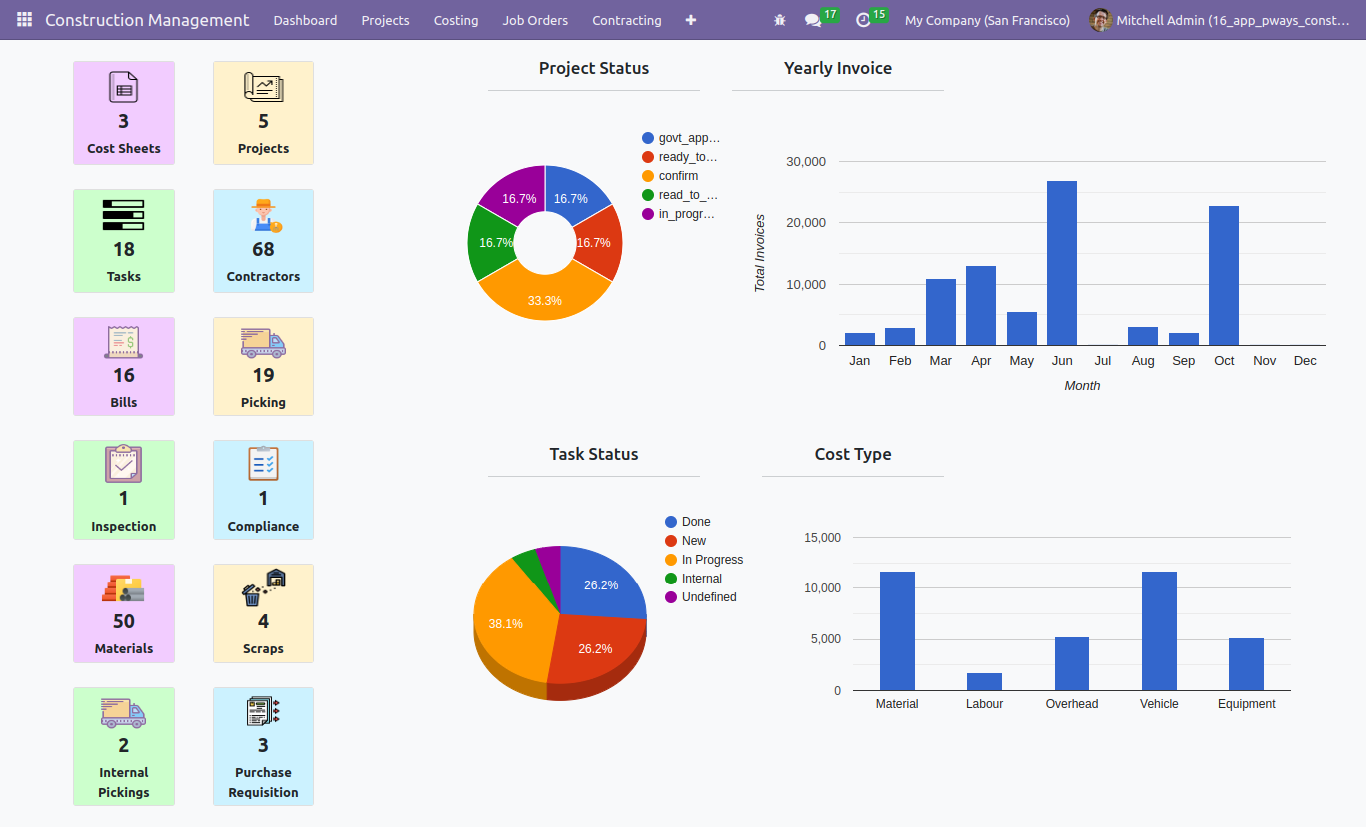Open the debug bug icon in navbar
The height and width of the screenshot is (828, 1366).
point(780,20)
